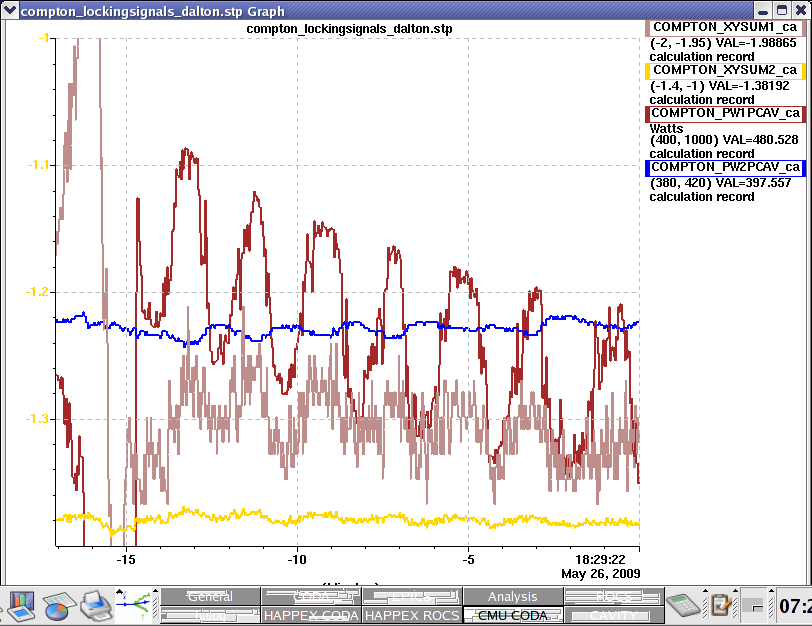The width and height of the screenshot is (812, 626).
Task: Open the pager mini desktop icon in panel
Action: click(753, 605)
